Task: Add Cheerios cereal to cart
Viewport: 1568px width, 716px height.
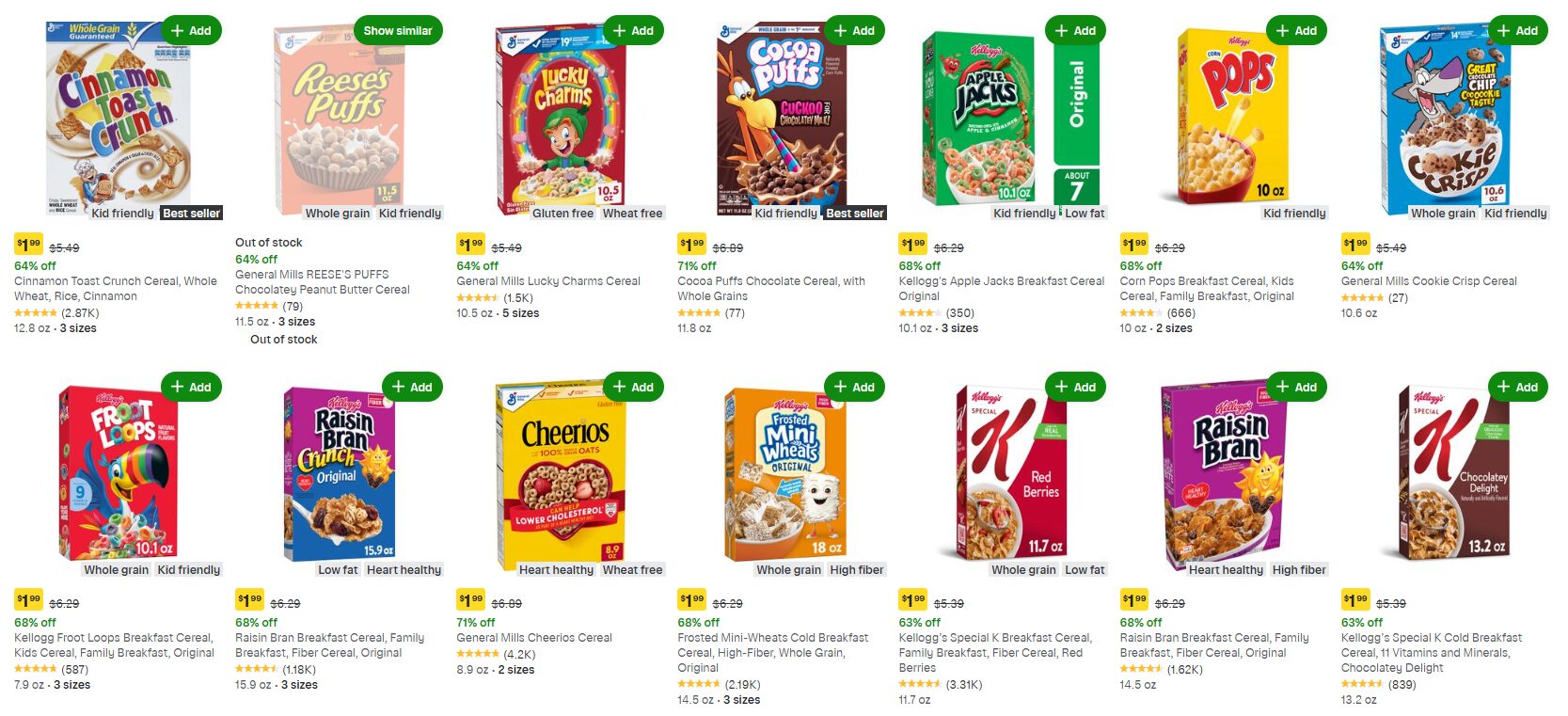Action: click(633, 387)
